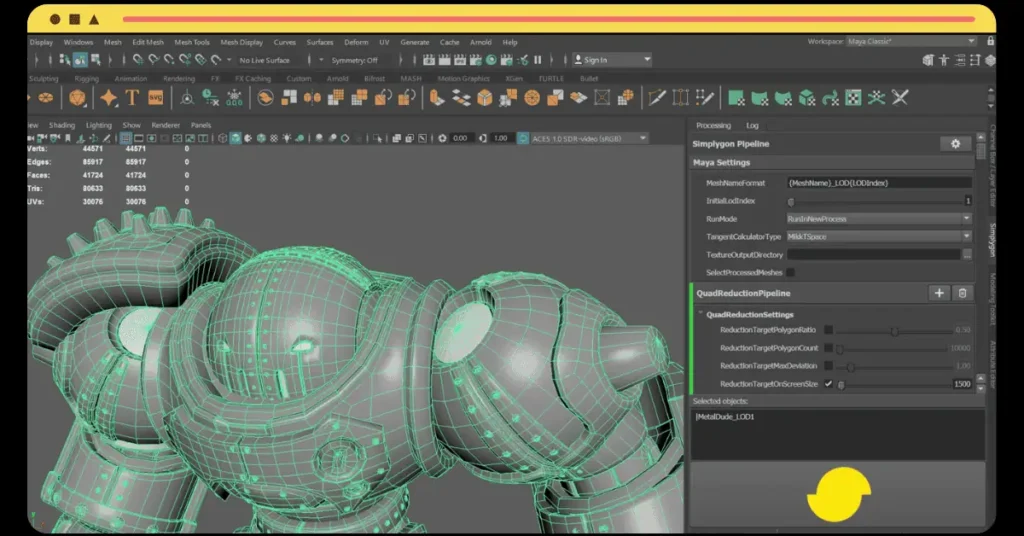Add a pipeline with the plus button

point(938,293)
